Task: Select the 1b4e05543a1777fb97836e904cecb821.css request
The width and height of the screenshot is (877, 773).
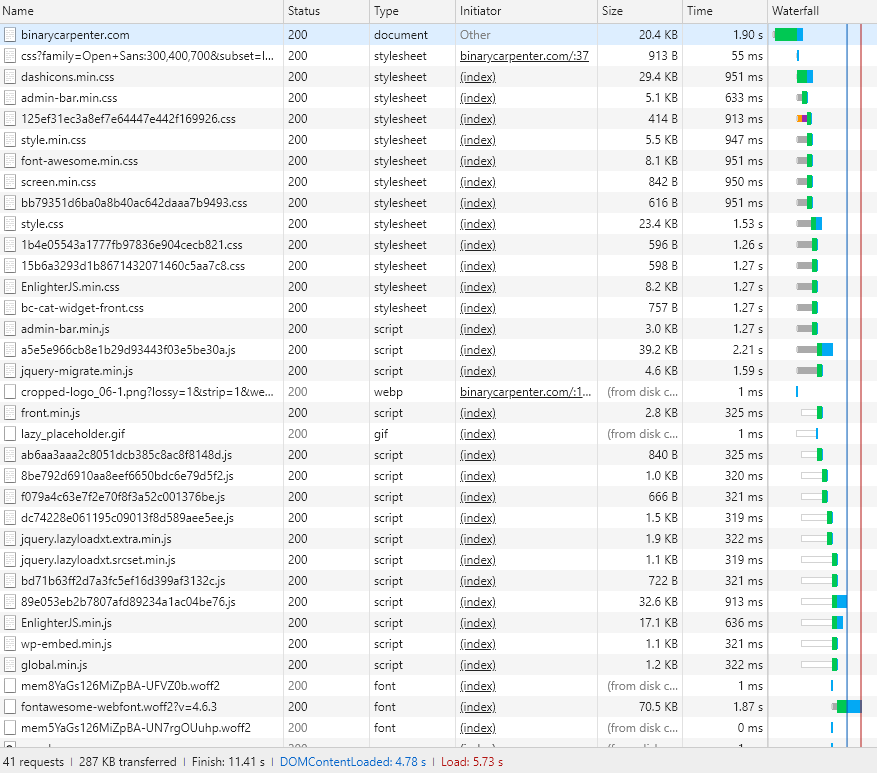Action: [x=132, y=245]
